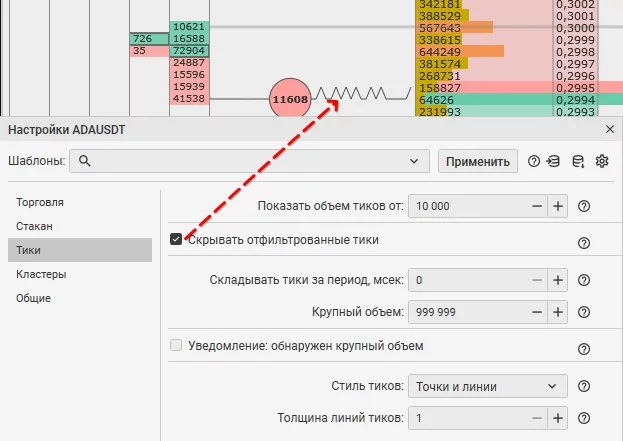The height and width of the screenshot is (441, 623).
Task: Decrease the tick summing period
Action: coord(537,280)
